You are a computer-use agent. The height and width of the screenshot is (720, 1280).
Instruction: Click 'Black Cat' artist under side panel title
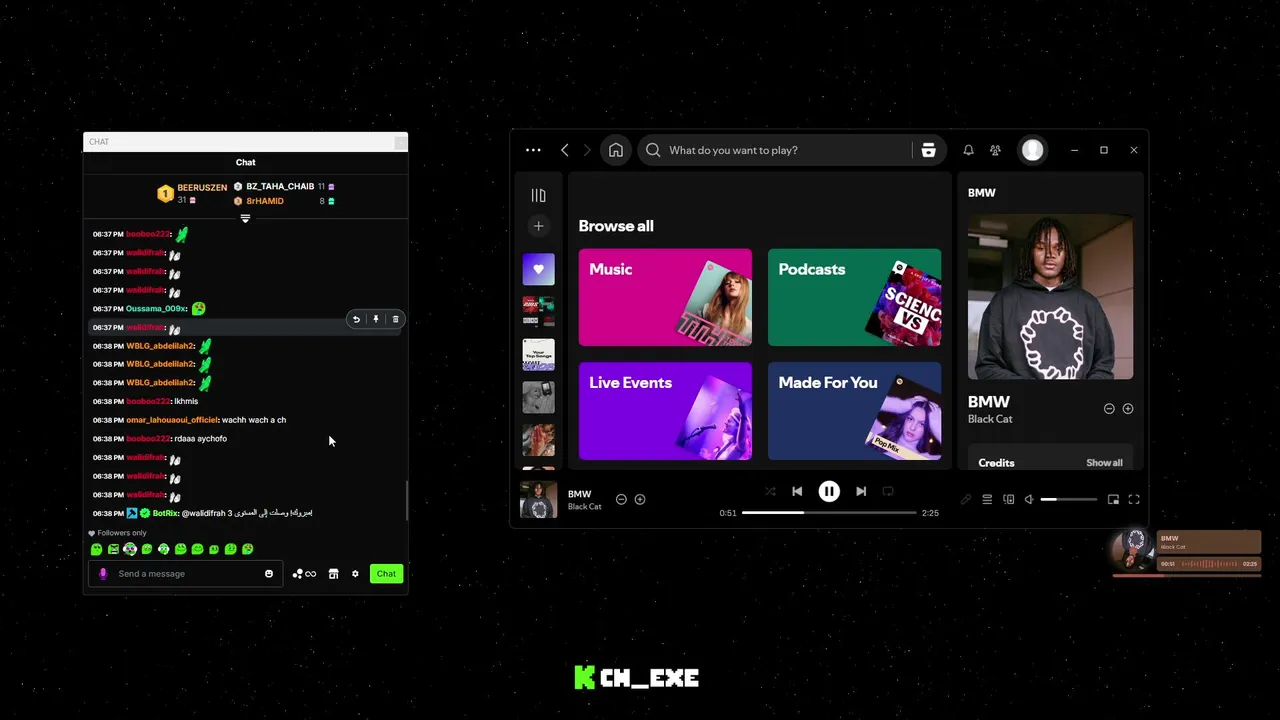click(990, 419)
